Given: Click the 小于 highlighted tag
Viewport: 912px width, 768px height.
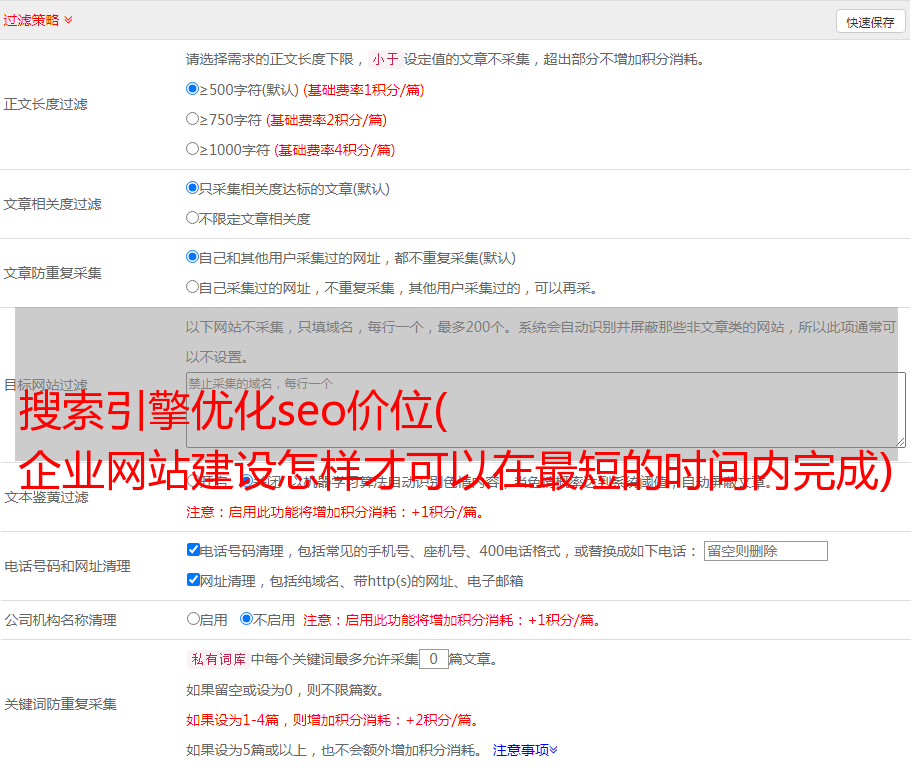Looking at the screenshot, I should click(x=386, y=59).
